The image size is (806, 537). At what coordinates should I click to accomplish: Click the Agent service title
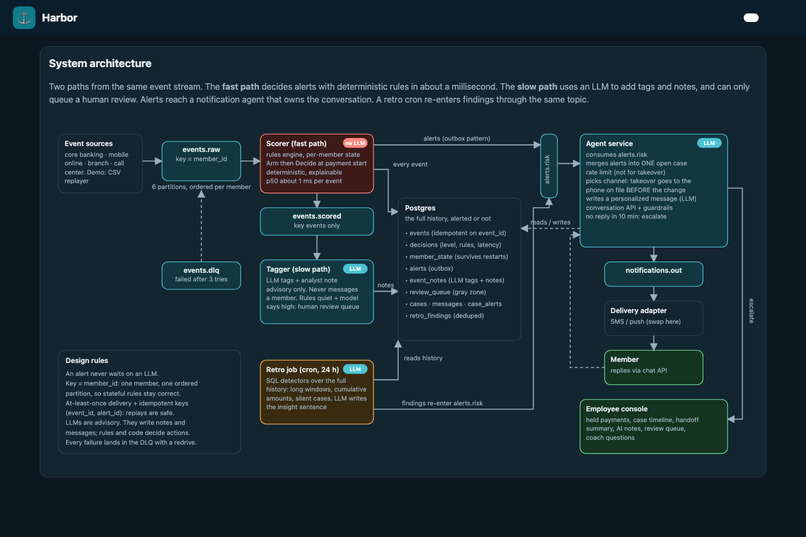609,143
